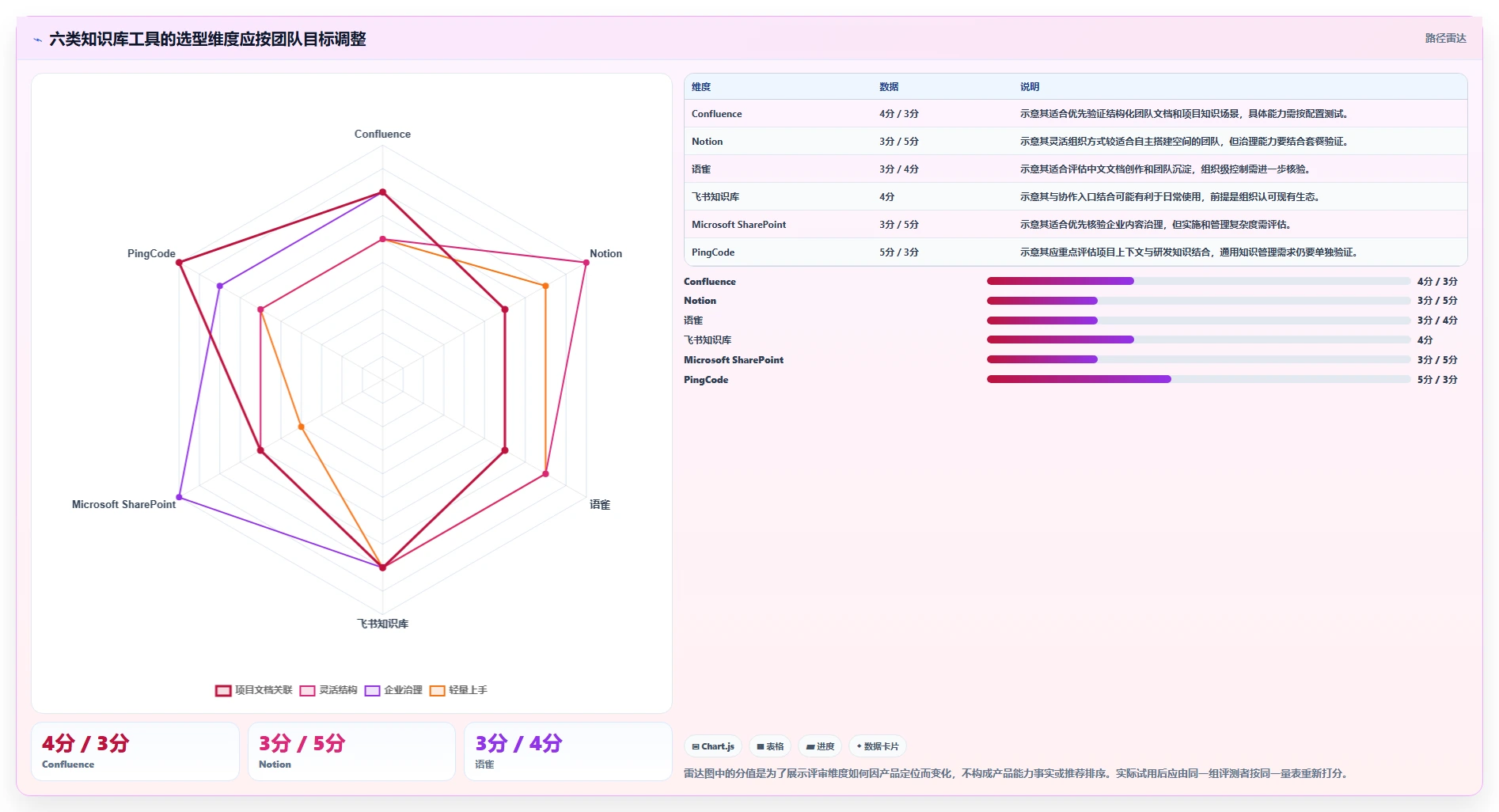Click the Notion axis label on the radar
The width and height of the screenshot is (1499, 812).
605,253
